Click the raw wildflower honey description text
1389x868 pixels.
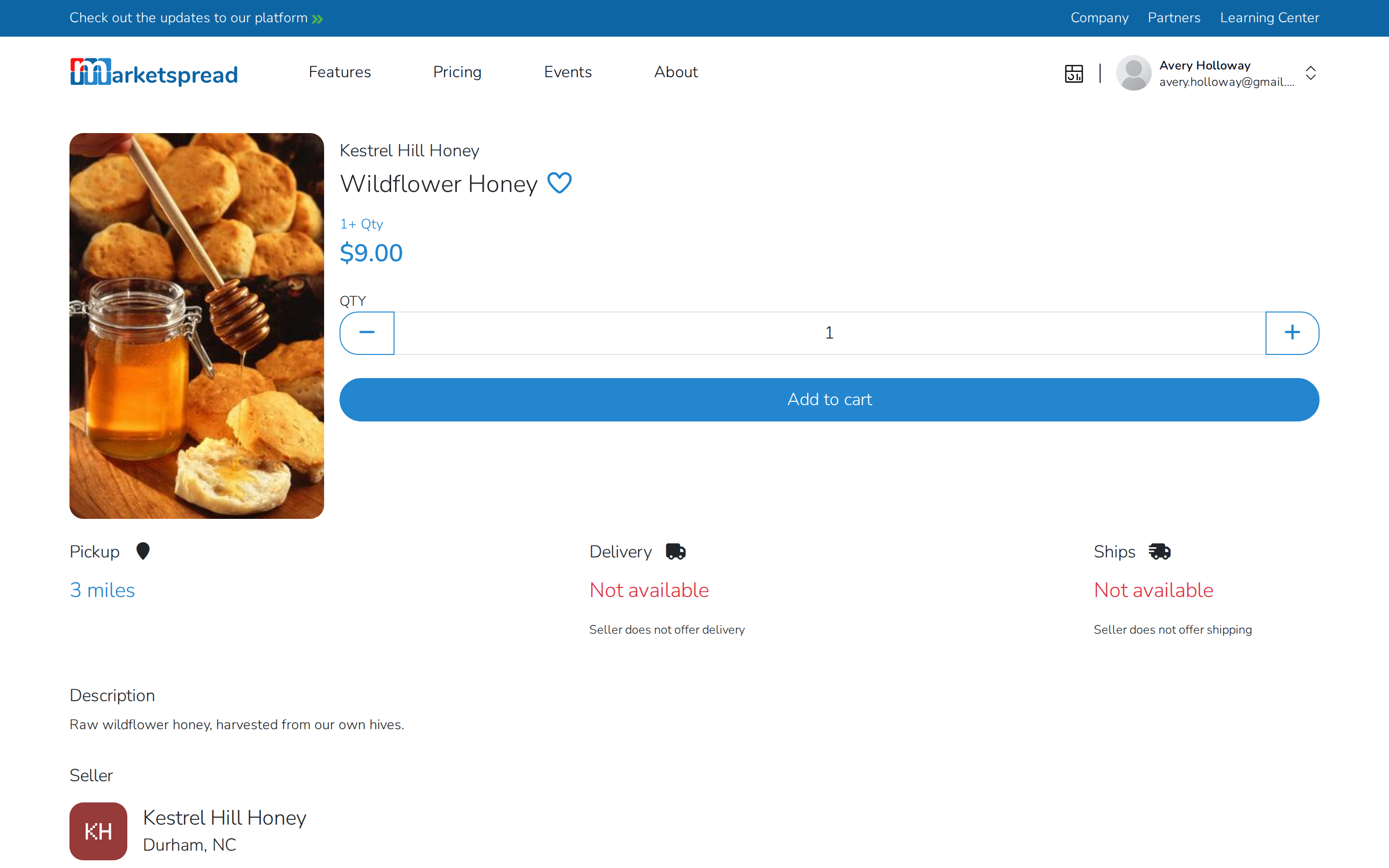click(236, 724)
